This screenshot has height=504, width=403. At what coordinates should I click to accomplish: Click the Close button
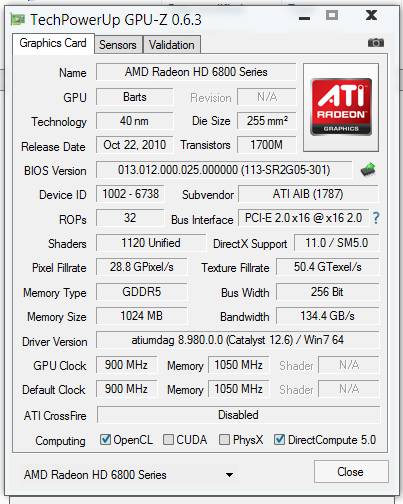[351, 472]
